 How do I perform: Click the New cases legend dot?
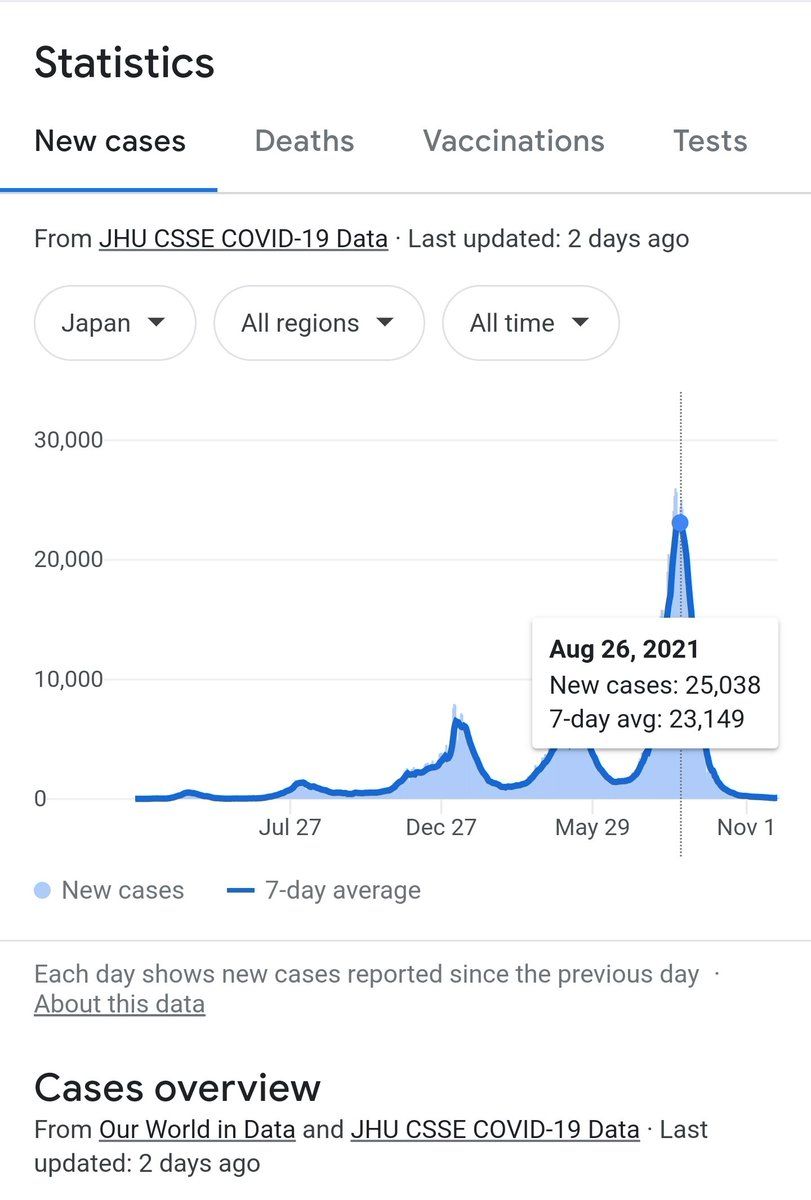coord(42,890)
